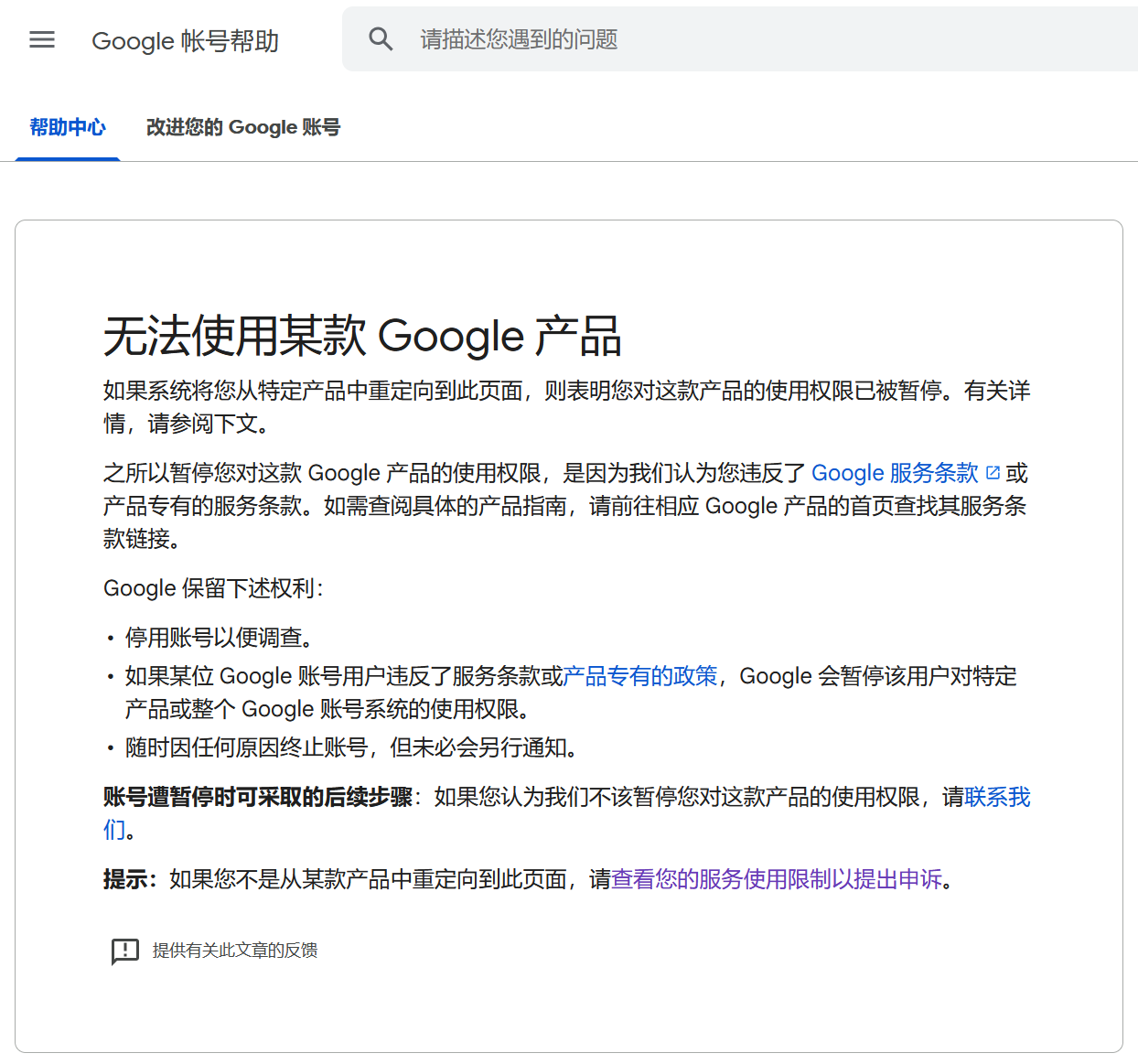Open the hamburger main menu
This screenshot has width=1138, height=1064.
tap(42, 39)
